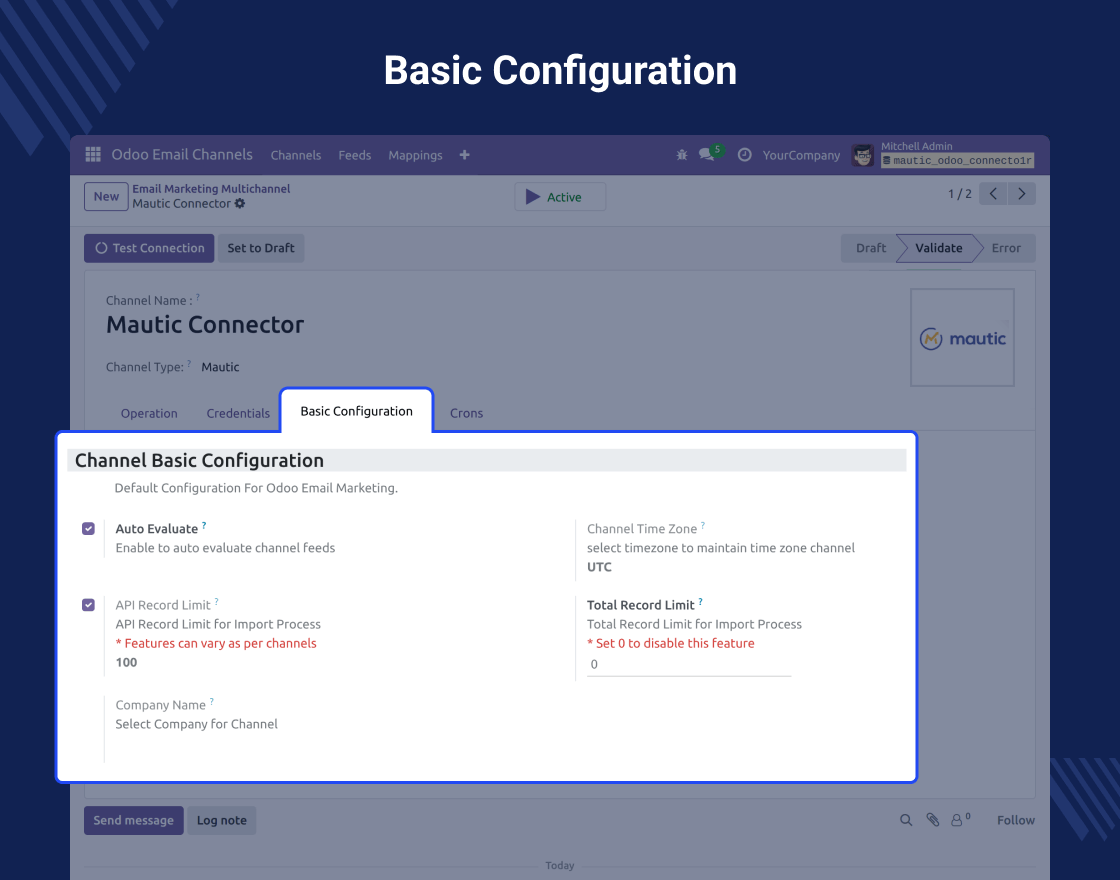Click the Set to Draft button

tap(261, 248)
